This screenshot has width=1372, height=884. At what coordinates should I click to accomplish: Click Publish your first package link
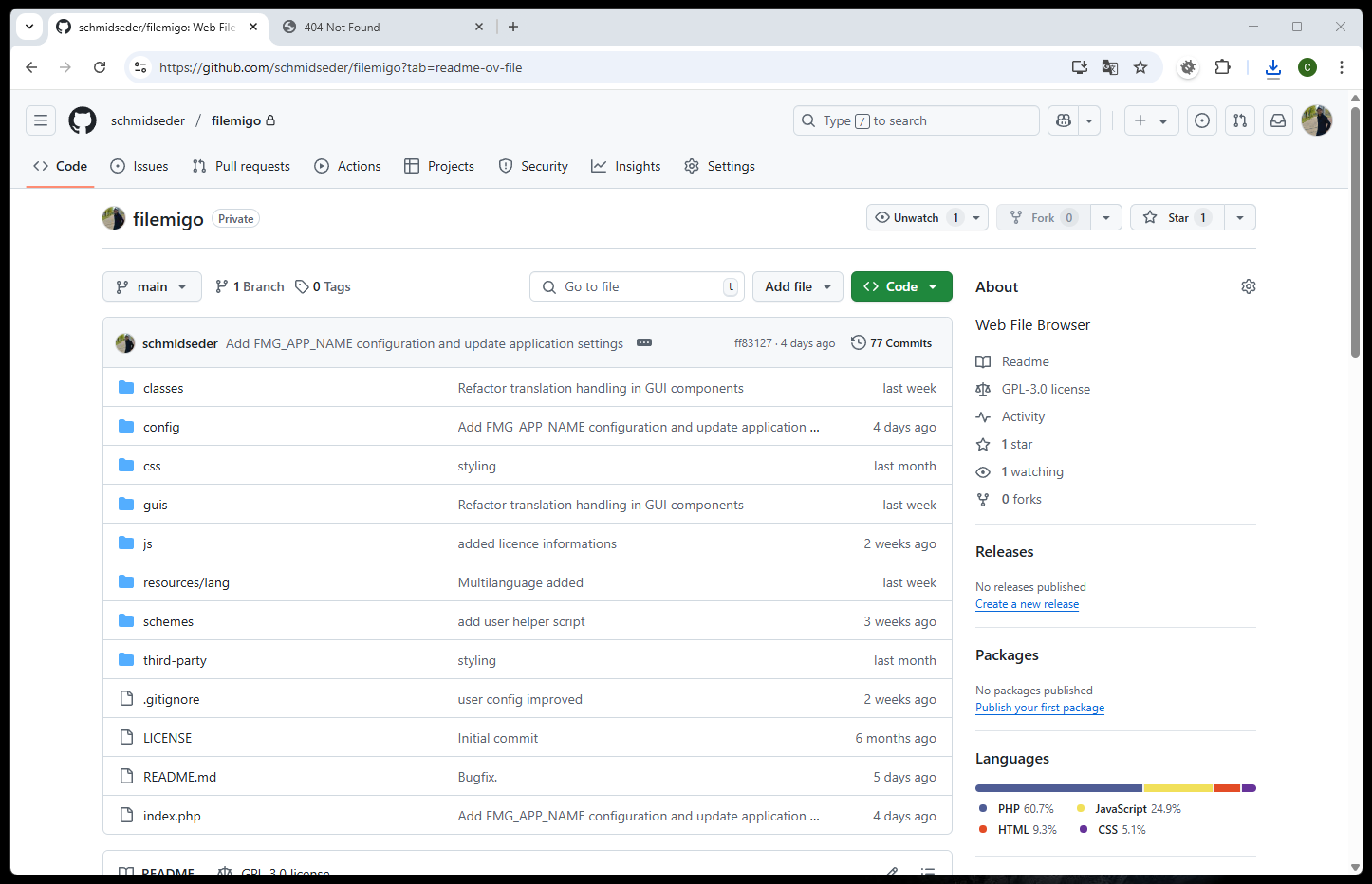[x=1040, y=708]
